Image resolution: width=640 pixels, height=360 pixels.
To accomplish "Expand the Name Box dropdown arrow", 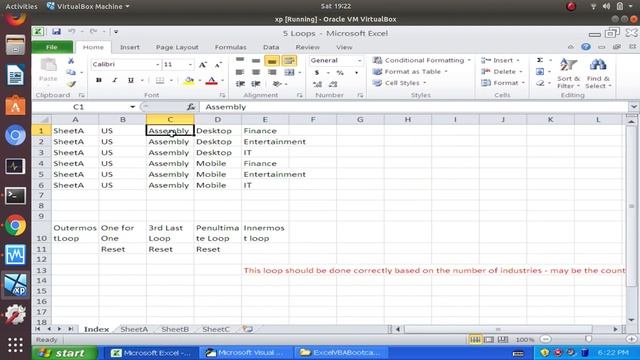I will (133, 107).
